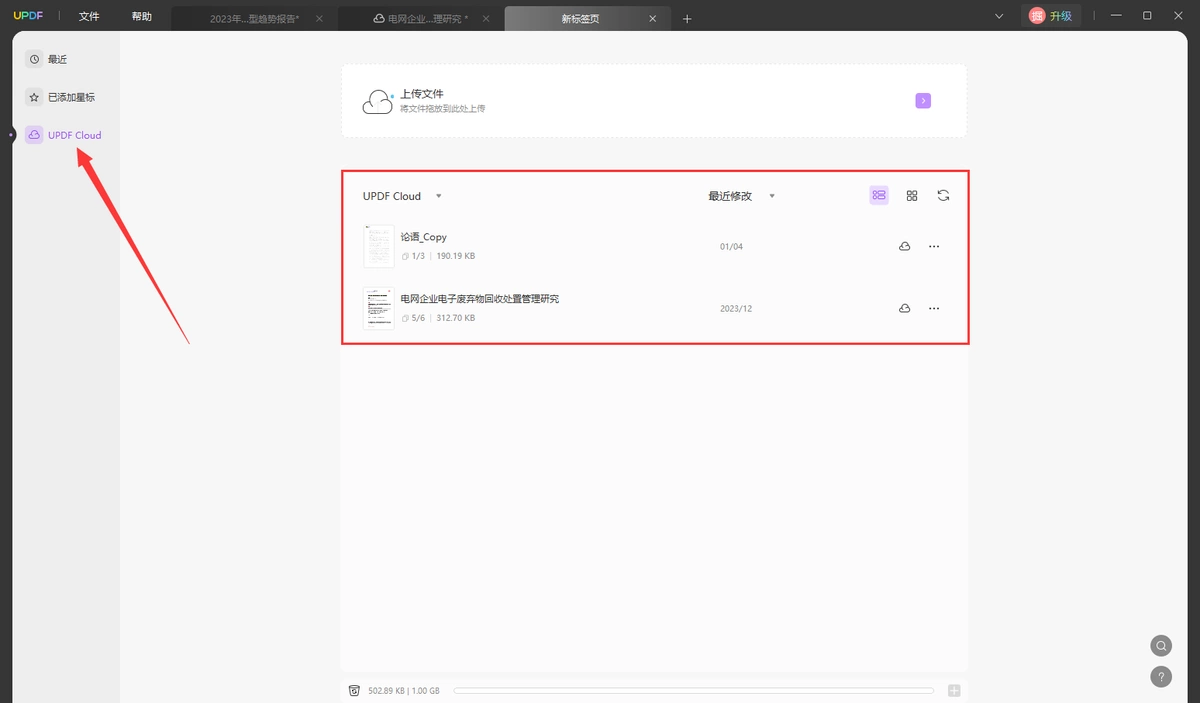Open the 电网企业电子废弃物回收处置管理研究 thumbnail
1200x703 pixels.
(x=379, y=308)
